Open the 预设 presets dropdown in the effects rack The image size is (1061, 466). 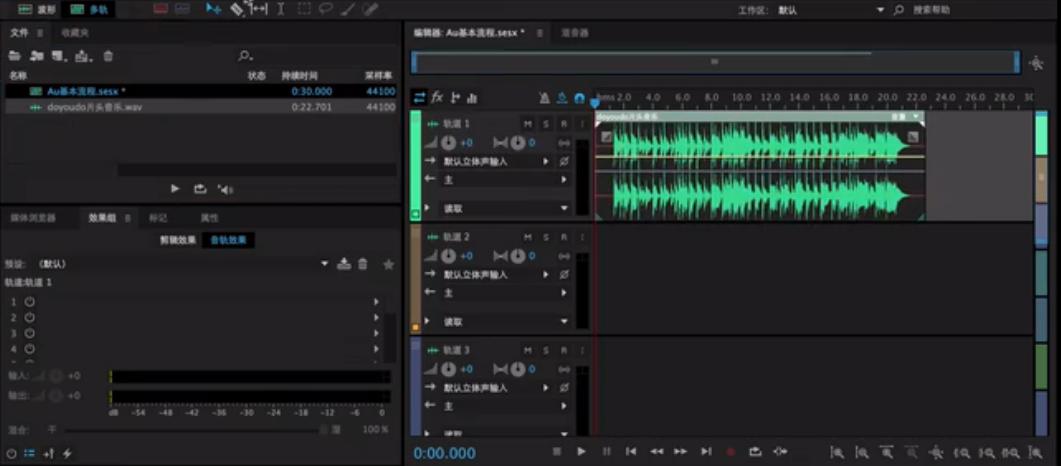click(324, 264)
